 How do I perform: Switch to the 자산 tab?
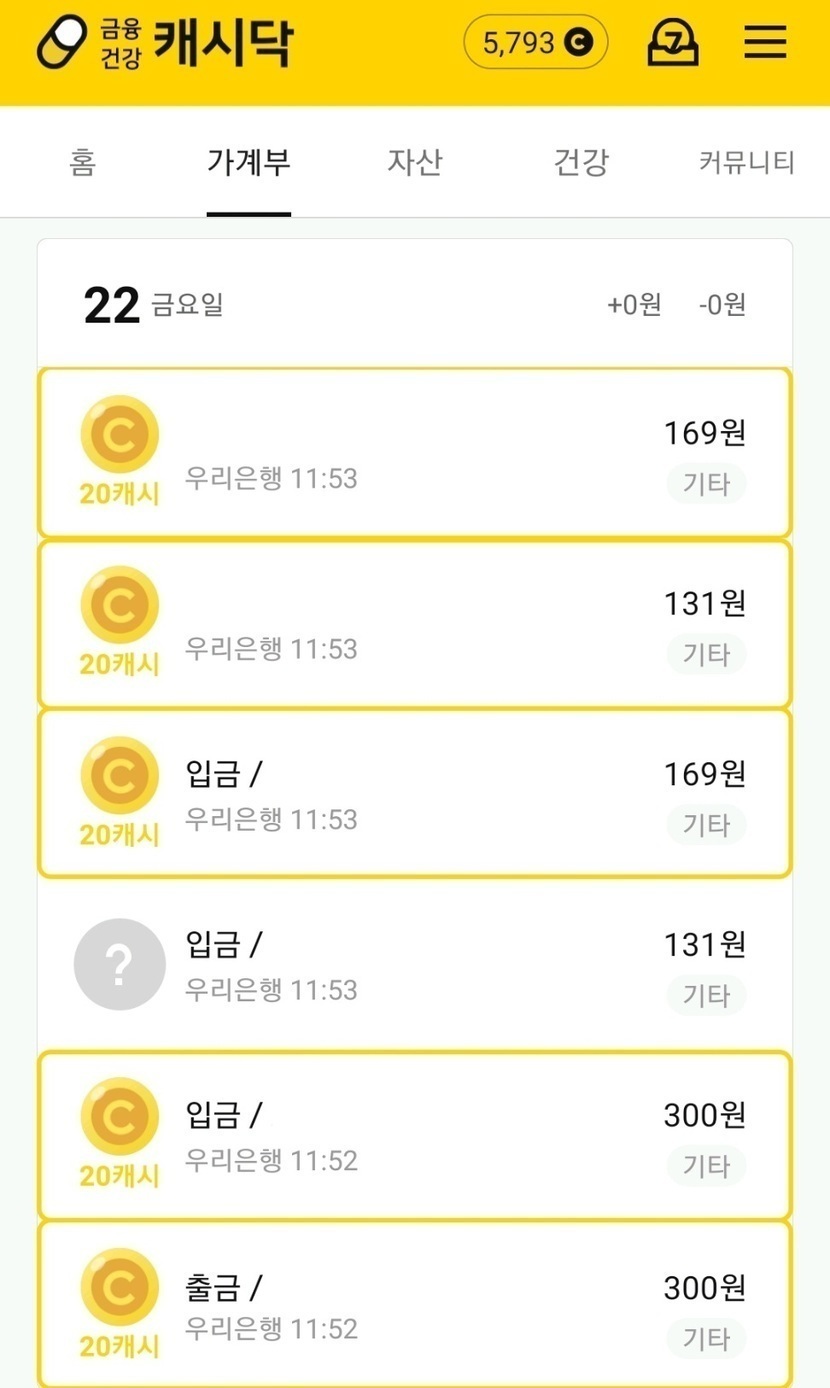(x=414, y=162)
